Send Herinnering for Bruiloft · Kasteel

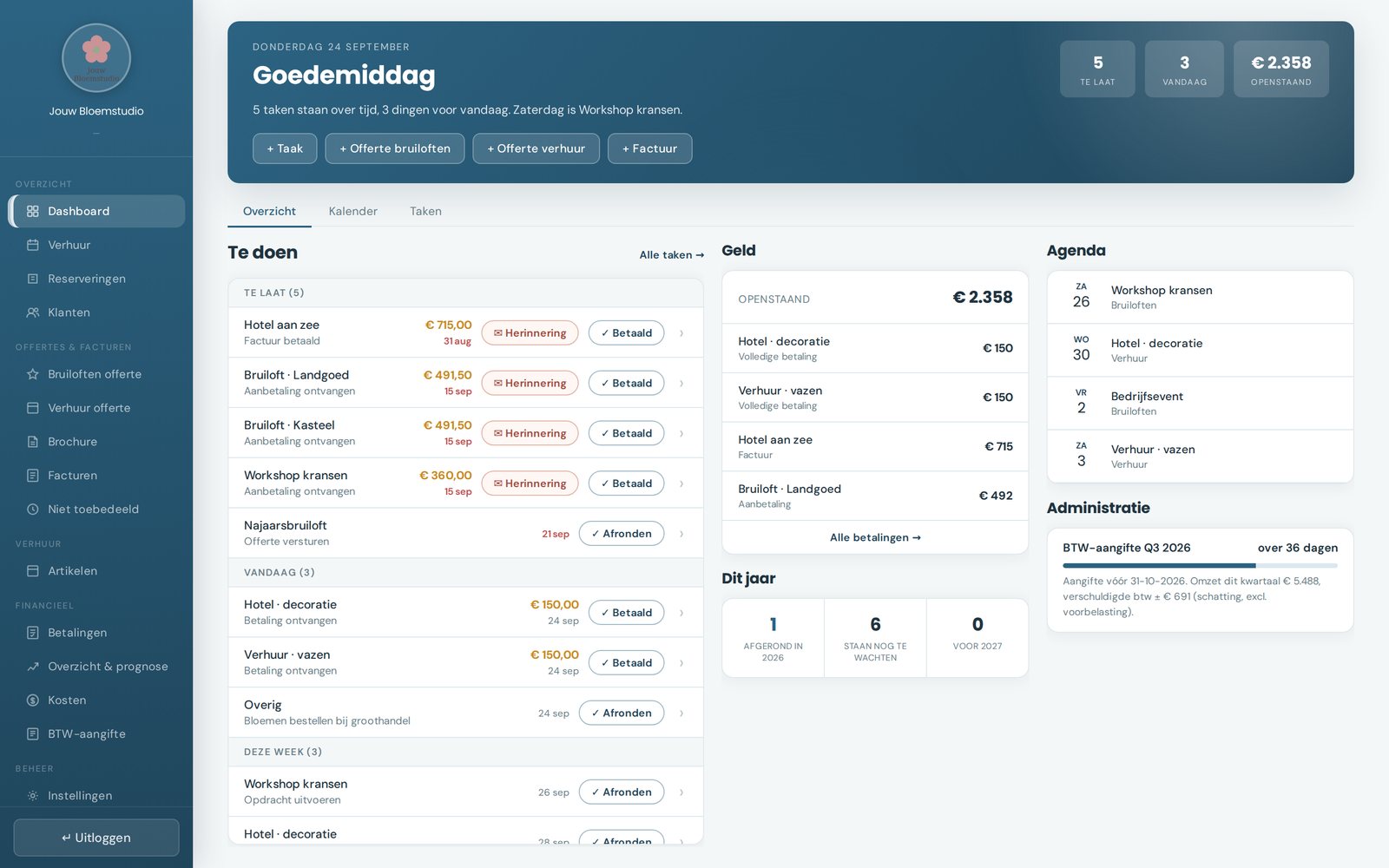click(x=530, y=433)
